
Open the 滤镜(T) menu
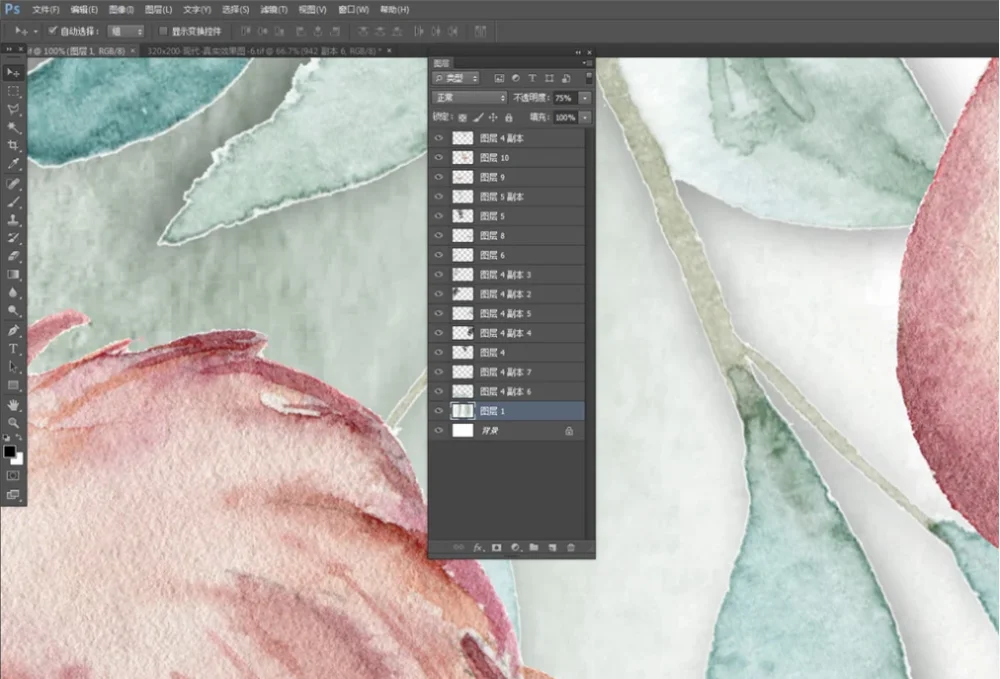point(273,9)
